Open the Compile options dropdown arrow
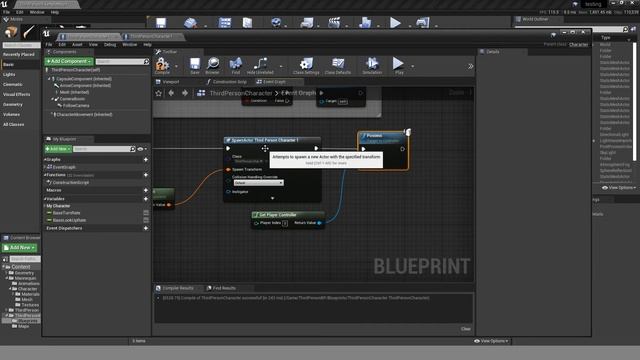640x360 pixels. (x=176, y=66)
